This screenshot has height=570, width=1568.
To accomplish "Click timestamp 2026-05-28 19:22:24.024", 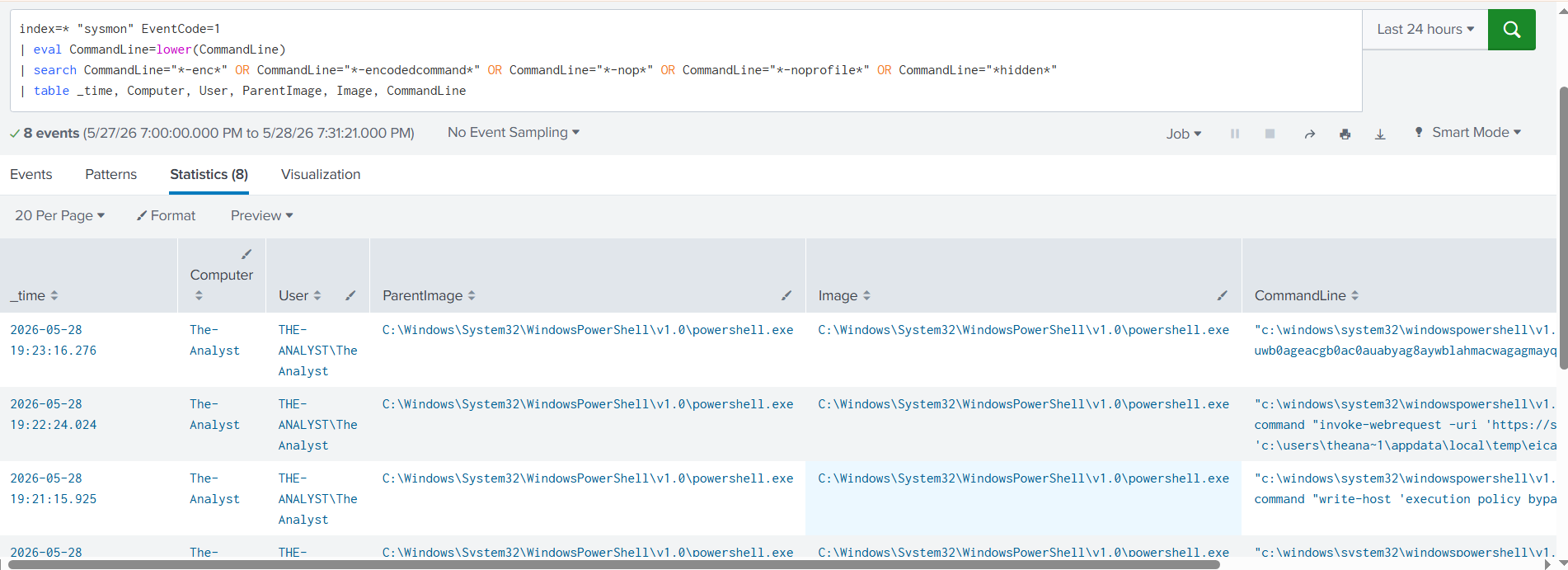I will tap(53, 414).
